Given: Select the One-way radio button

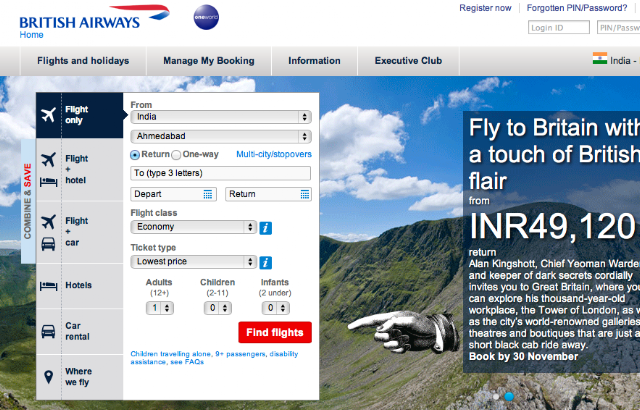Looking at the screenshot, I should (176, 155).
